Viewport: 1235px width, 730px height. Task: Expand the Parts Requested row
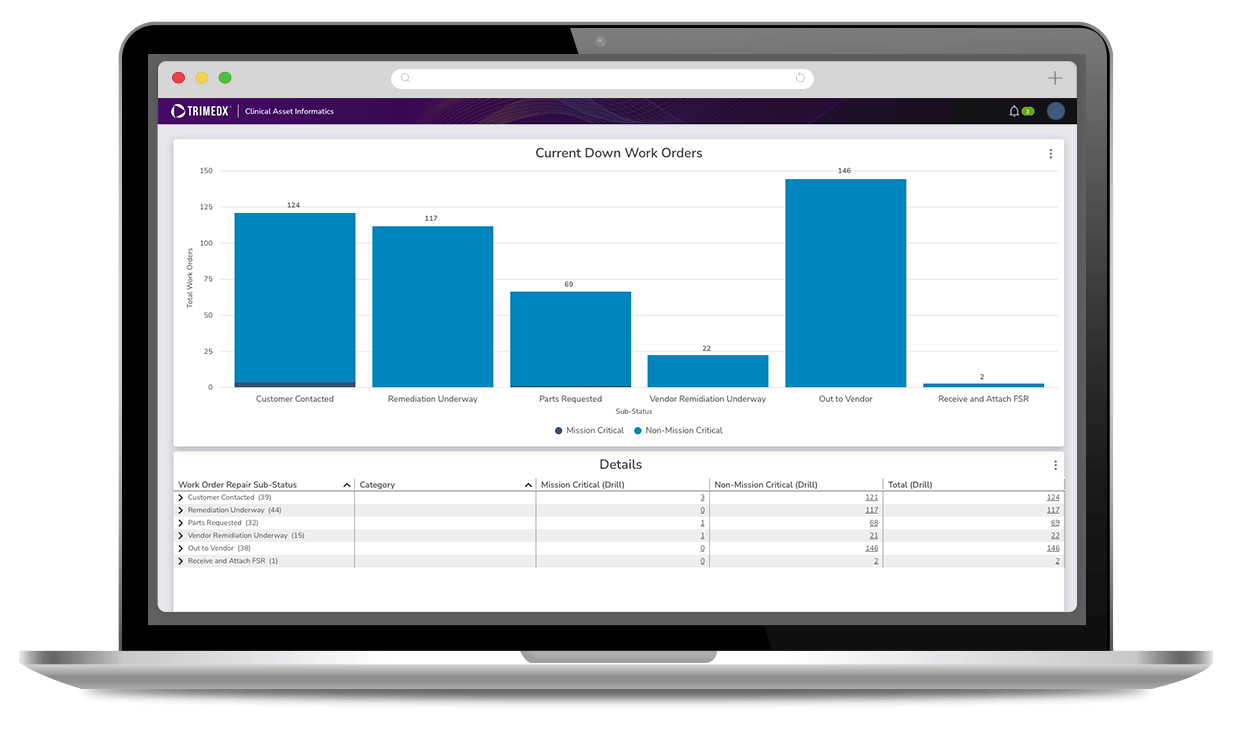[x=181, y=523]
